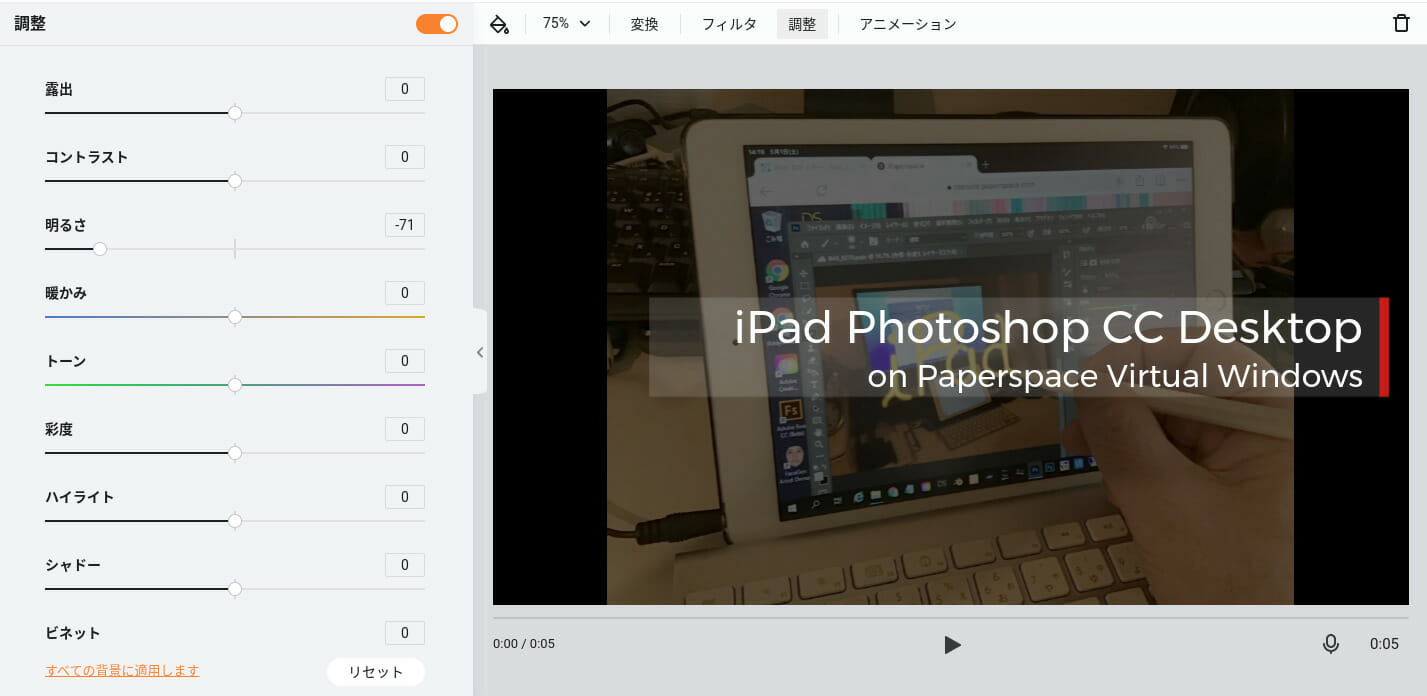
Task: Click the コントラスト slider handle
Action: pos(235,181)
